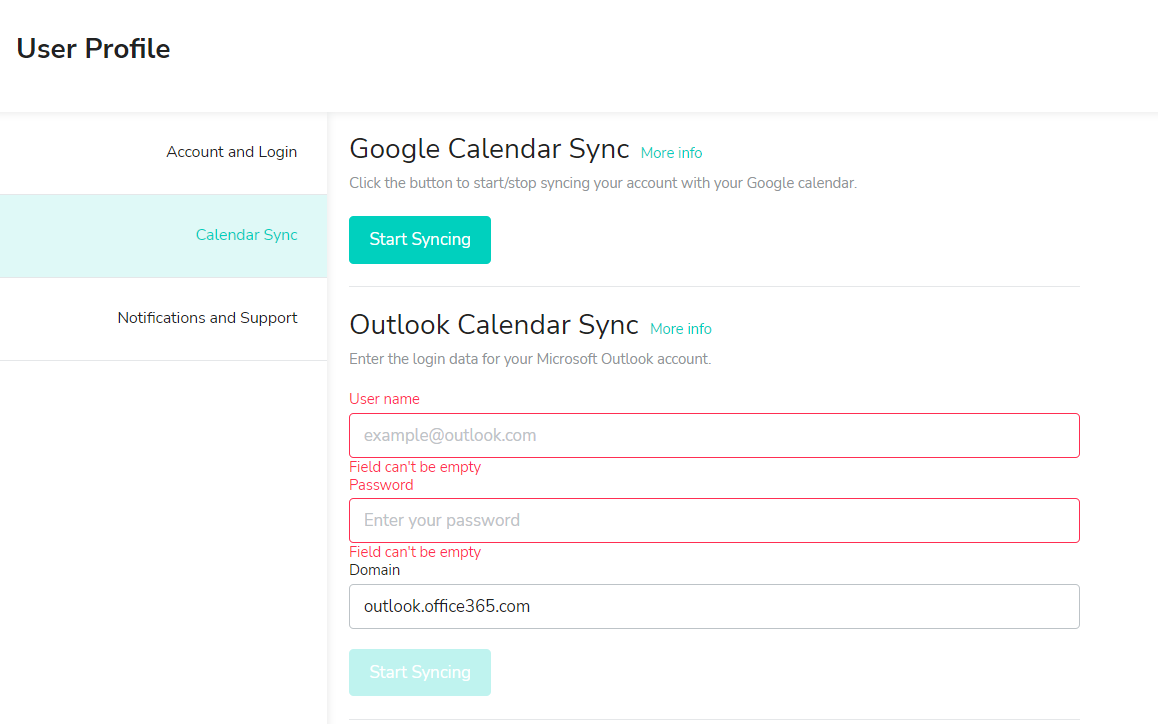Start syncing with Google Calendar
This screenshot has width=1158, height=724.
[x=419, y=239]
